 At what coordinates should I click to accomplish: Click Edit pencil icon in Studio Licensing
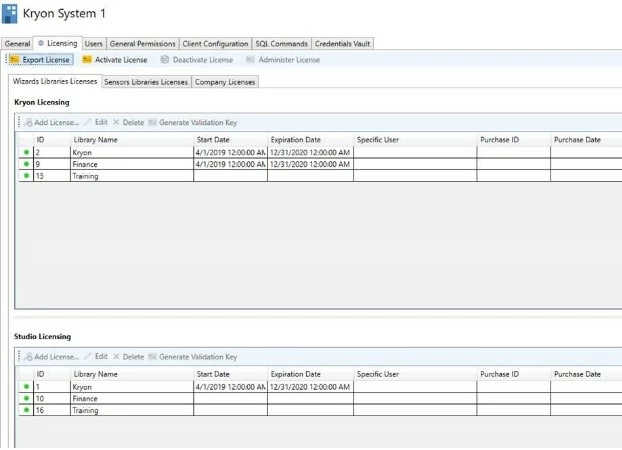(88, 356)
